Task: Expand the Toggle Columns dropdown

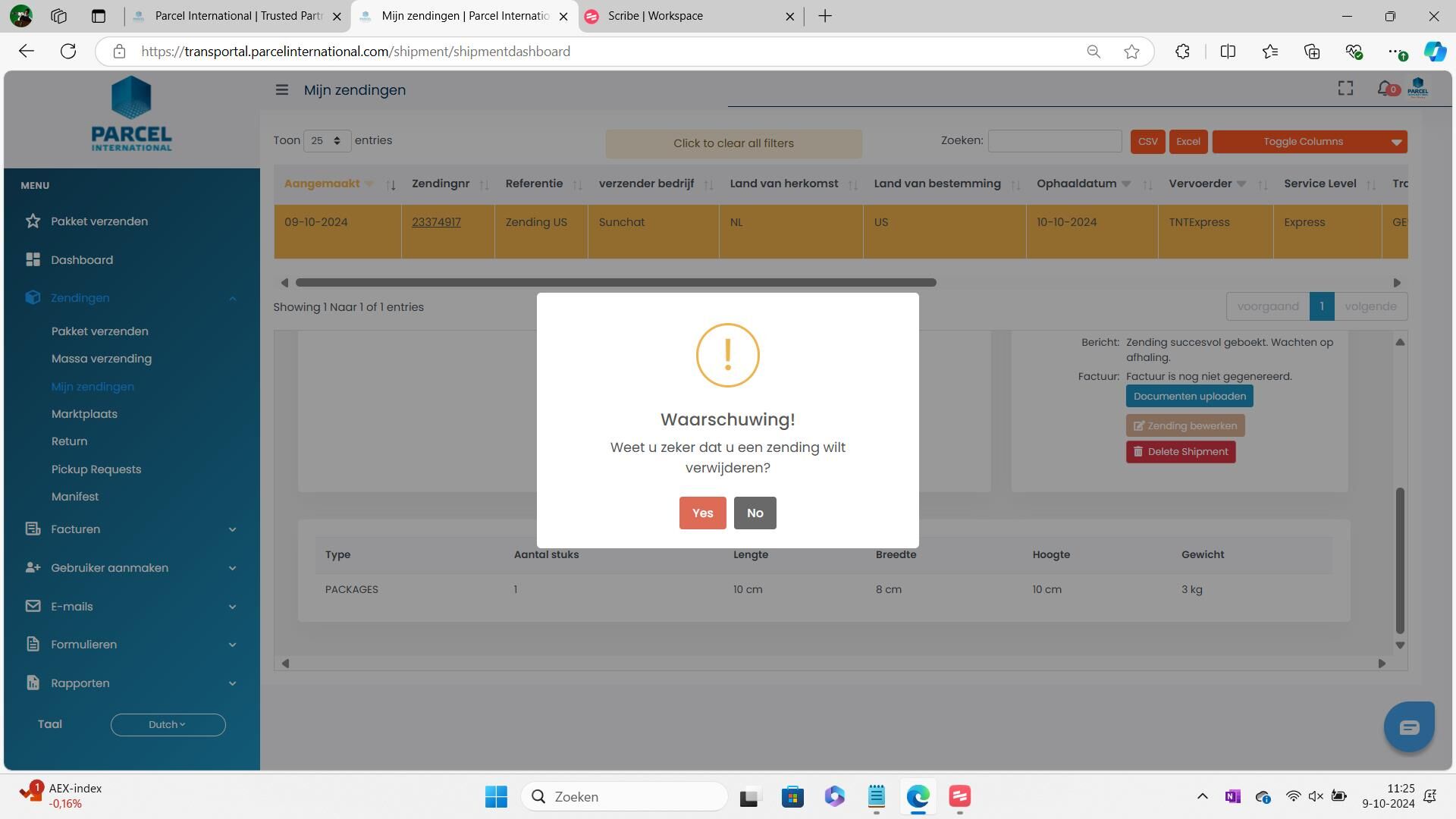Action: point(1310,142)
